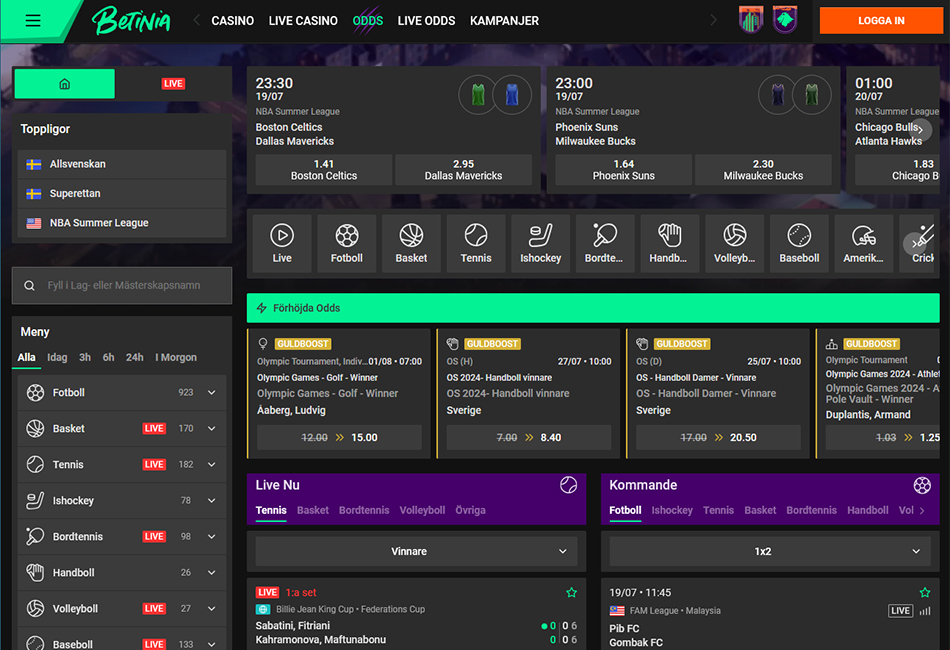Favorite the Pib FC vs Gombak FC match

point(925,592)
